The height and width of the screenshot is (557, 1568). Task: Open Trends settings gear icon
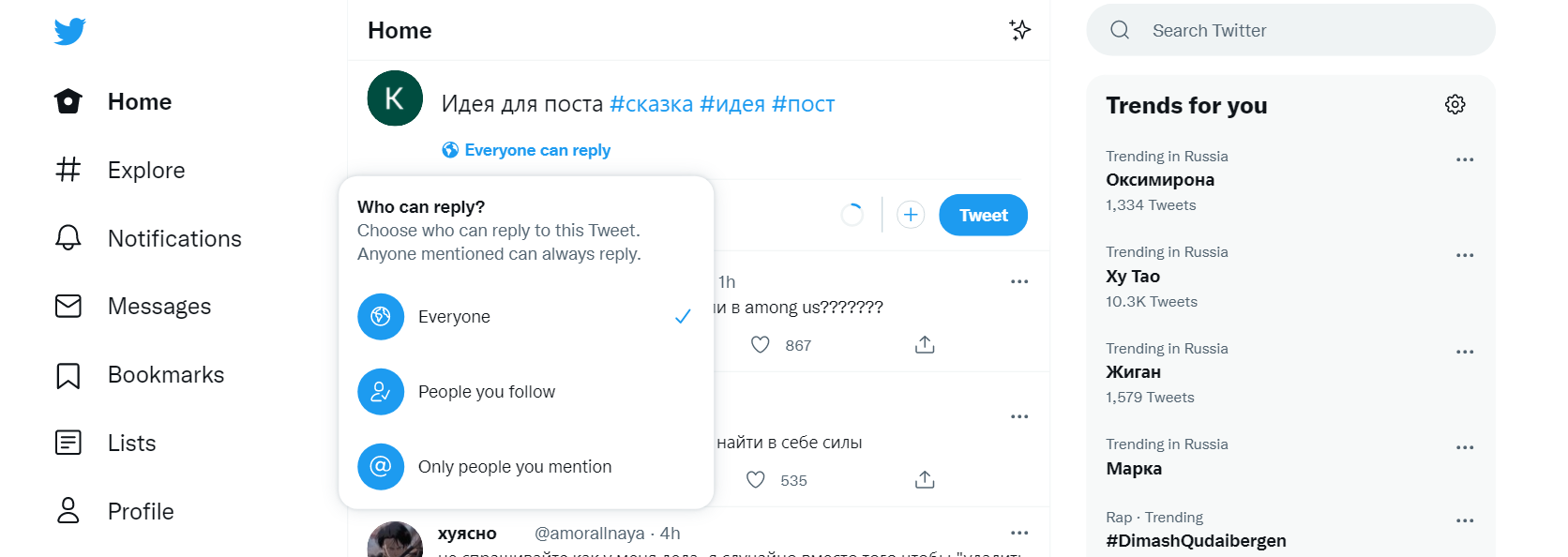click(x=1455, y=104)
